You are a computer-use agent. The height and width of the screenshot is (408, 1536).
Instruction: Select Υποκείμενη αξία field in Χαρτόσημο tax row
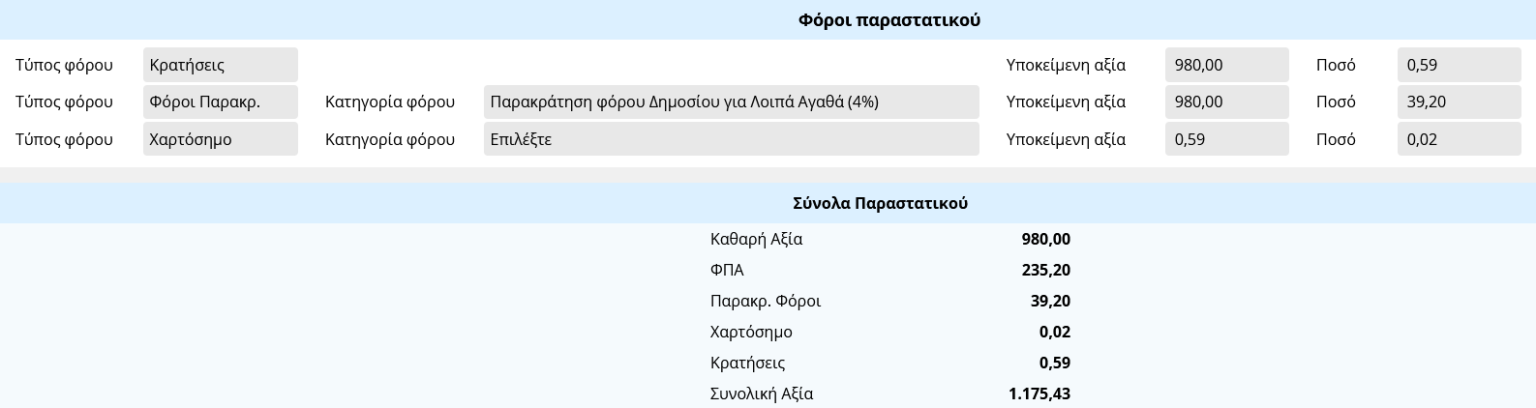click(x=1227, y=139)
